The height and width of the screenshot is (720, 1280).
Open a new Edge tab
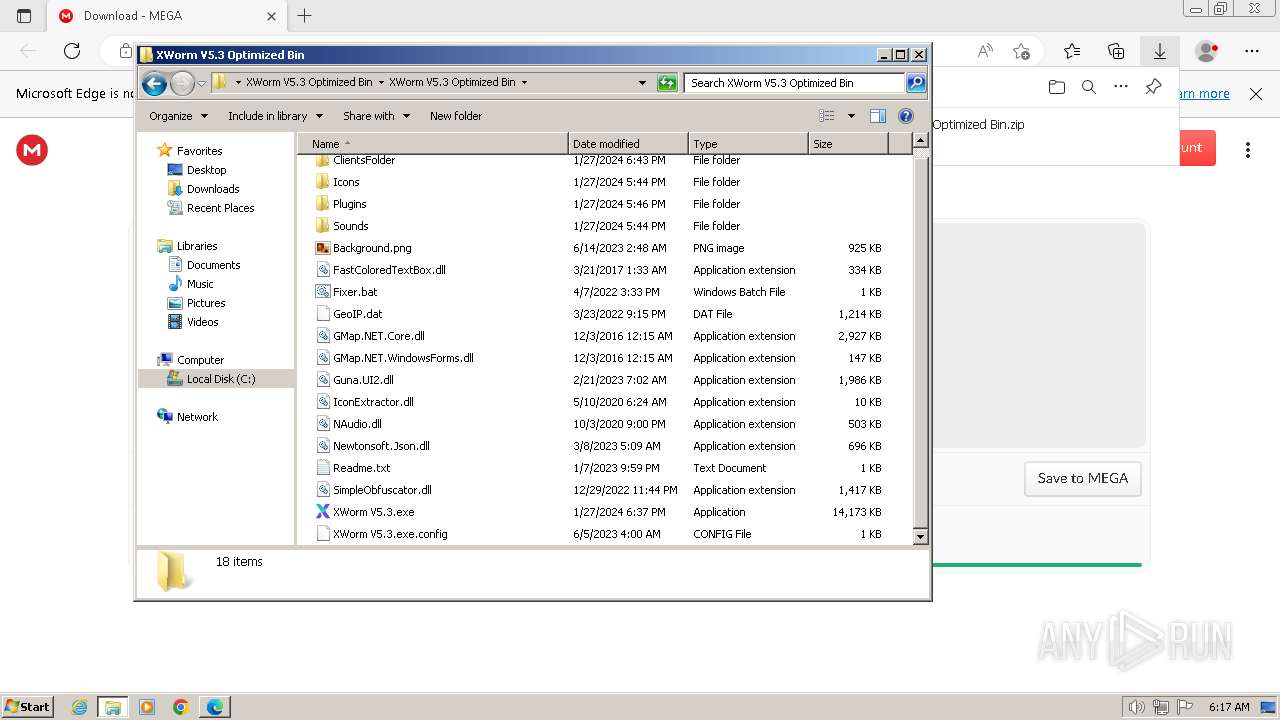(x=305, y=16)
